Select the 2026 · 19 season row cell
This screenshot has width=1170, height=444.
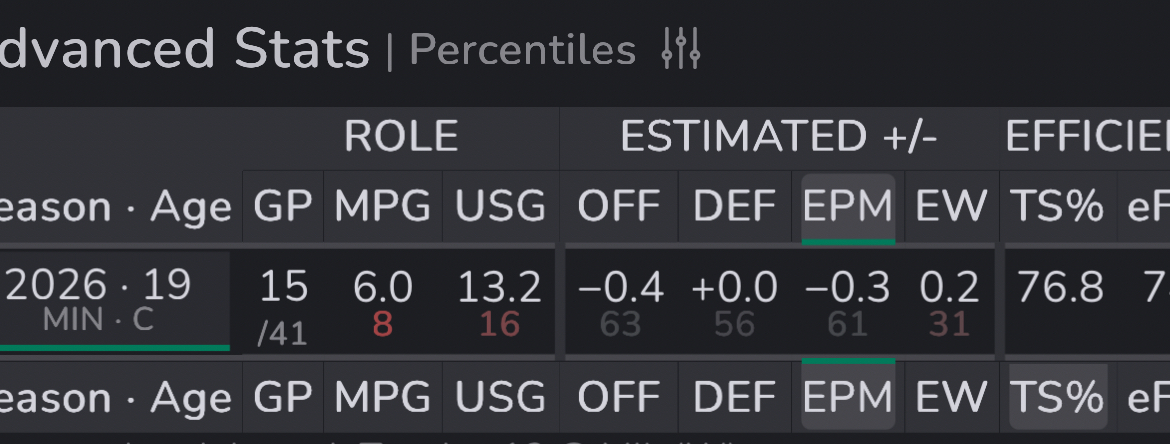click(x=98, y=299)
